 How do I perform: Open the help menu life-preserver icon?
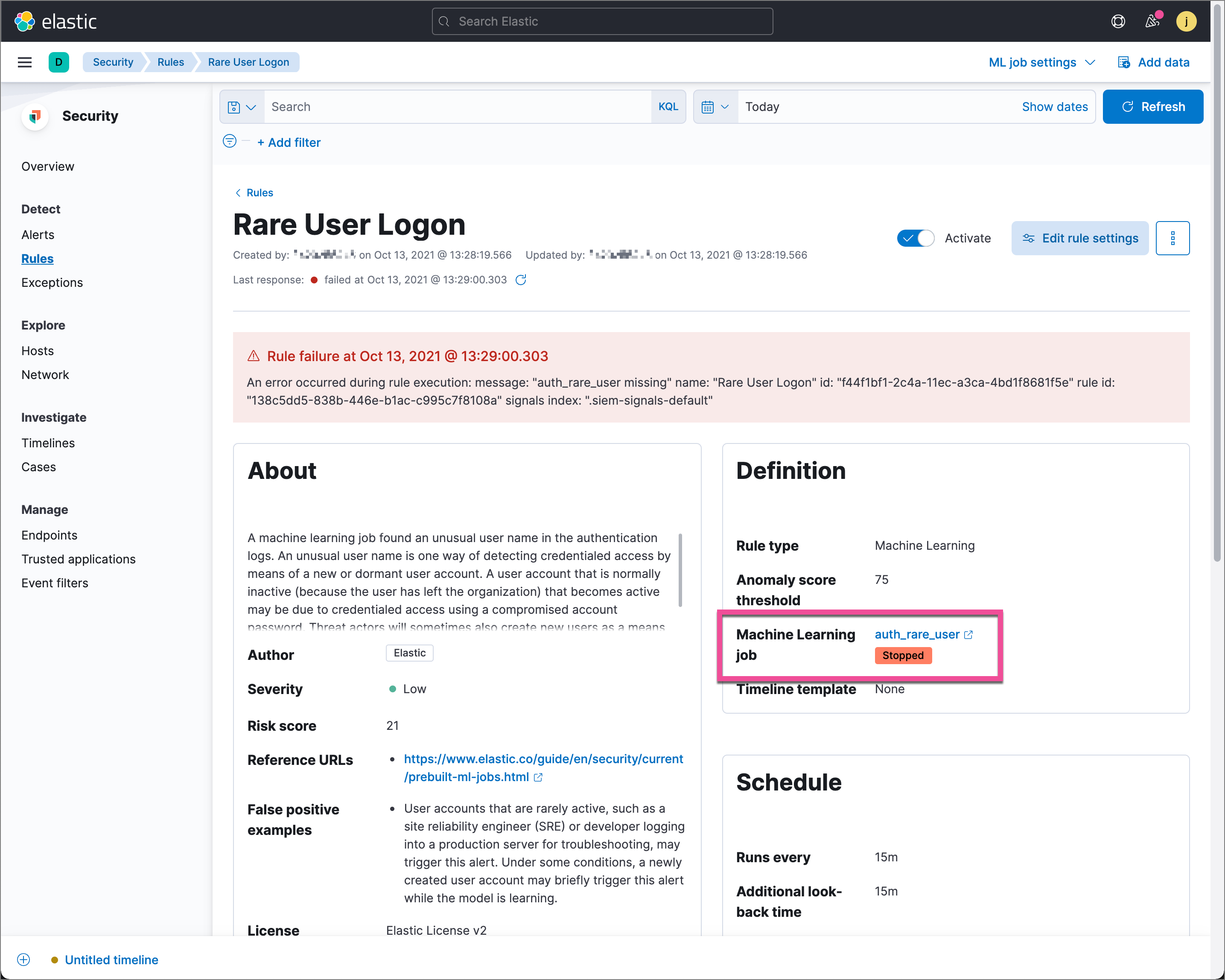pyautogui.click(x=1118, y=21)
